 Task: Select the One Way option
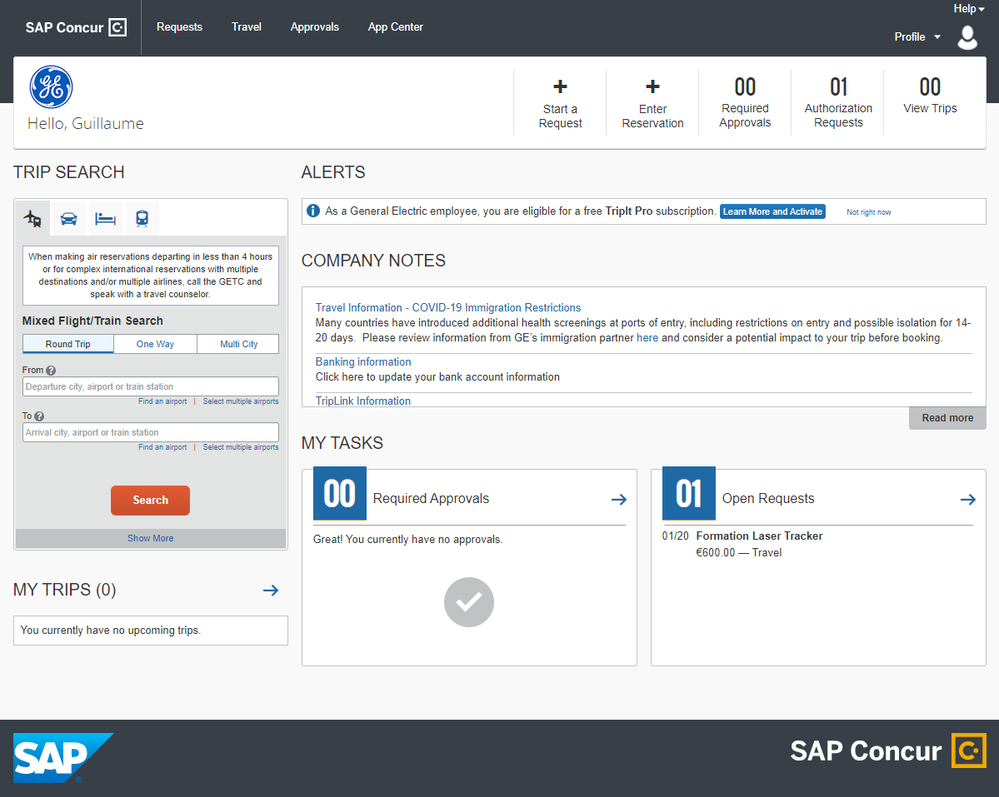155,344
